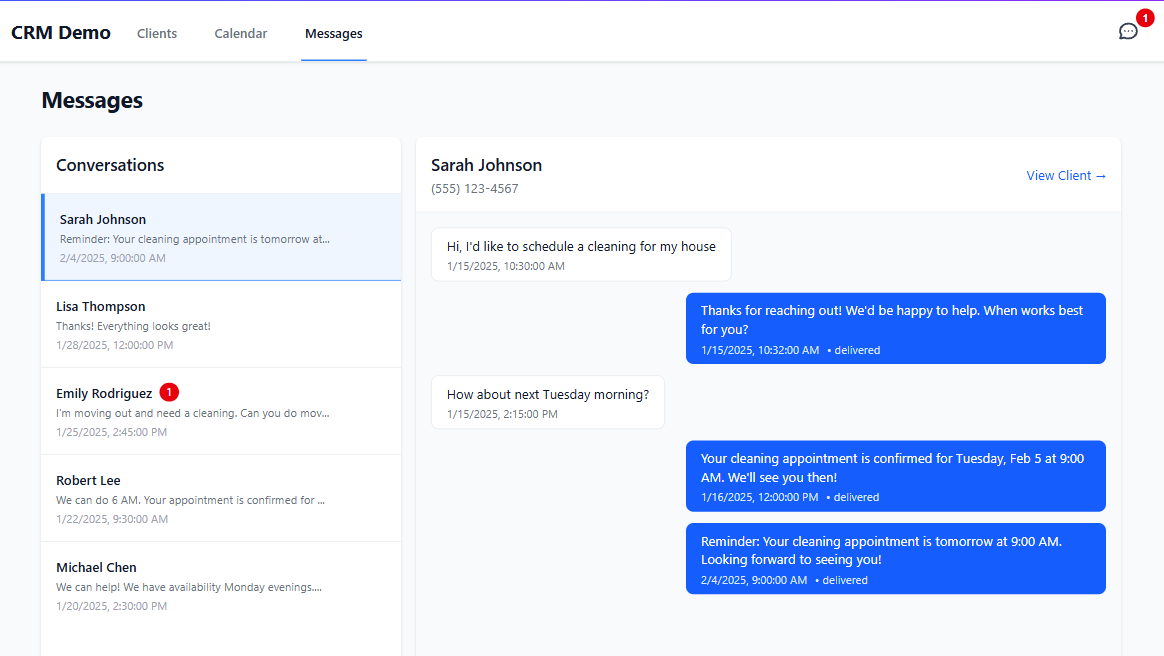
Task: Click Emily Rodriguez's unread message badge
Action: [169, 392]
